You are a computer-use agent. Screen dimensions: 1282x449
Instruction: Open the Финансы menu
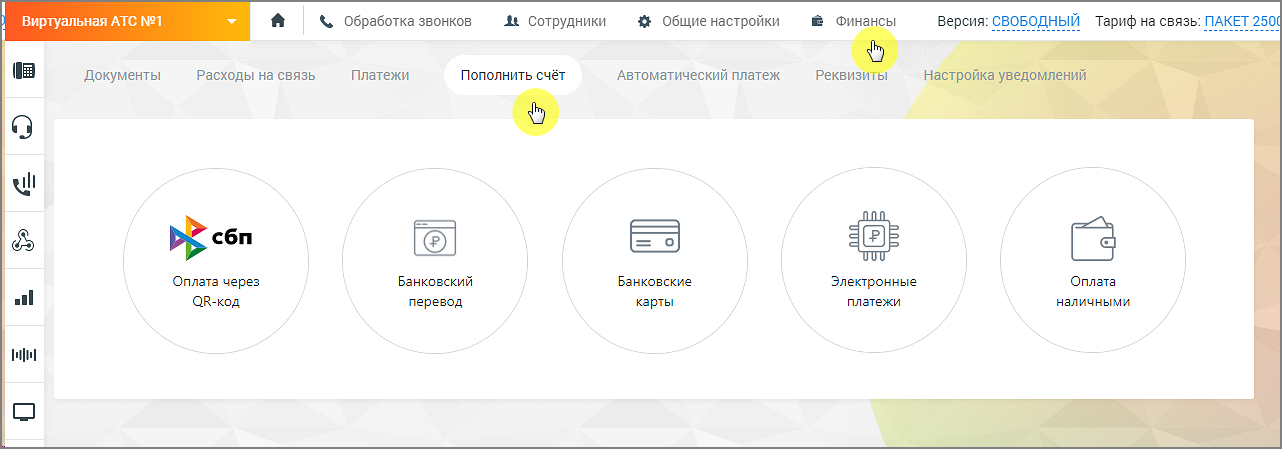(x=853, y=21)
